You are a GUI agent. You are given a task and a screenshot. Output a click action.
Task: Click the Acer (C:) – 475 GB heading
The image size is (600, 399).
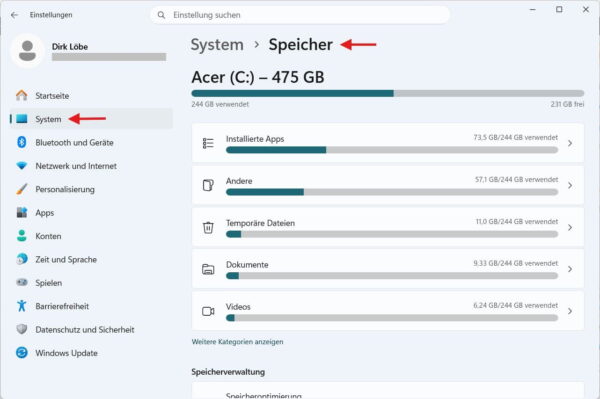coord(258,77)
